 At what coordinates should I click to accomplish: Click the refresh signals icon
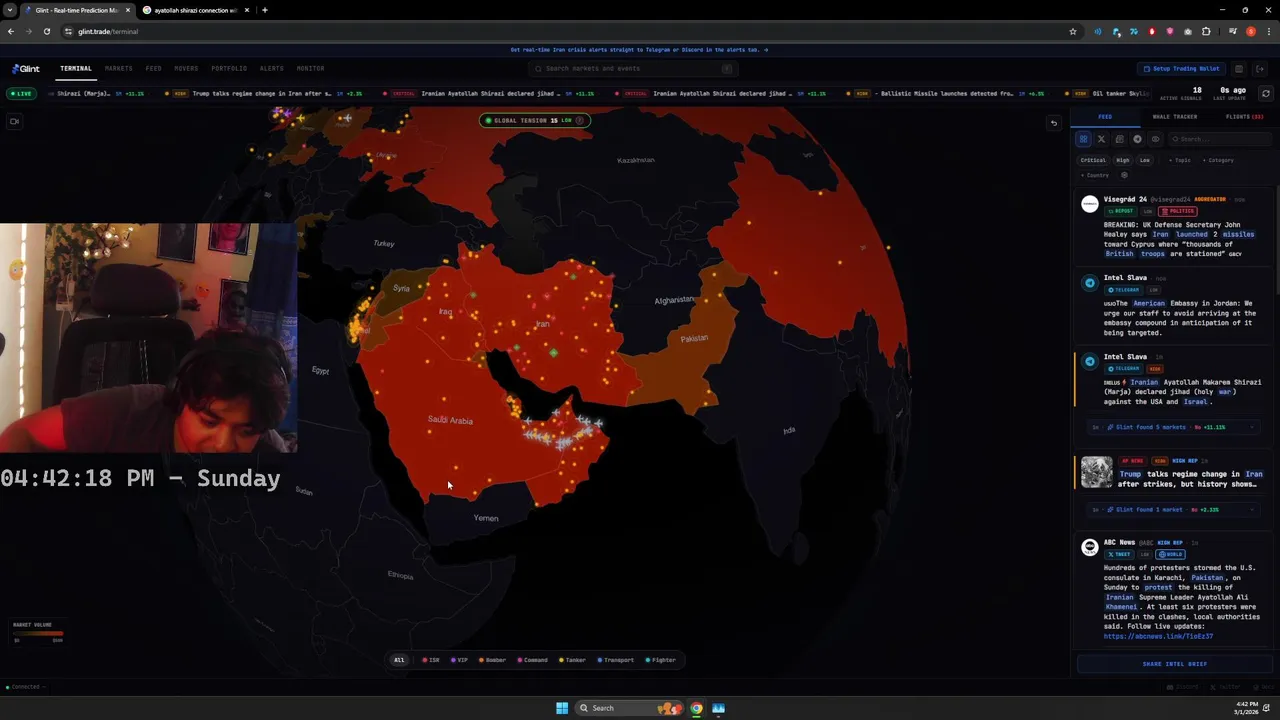[x=1265, y=93]
